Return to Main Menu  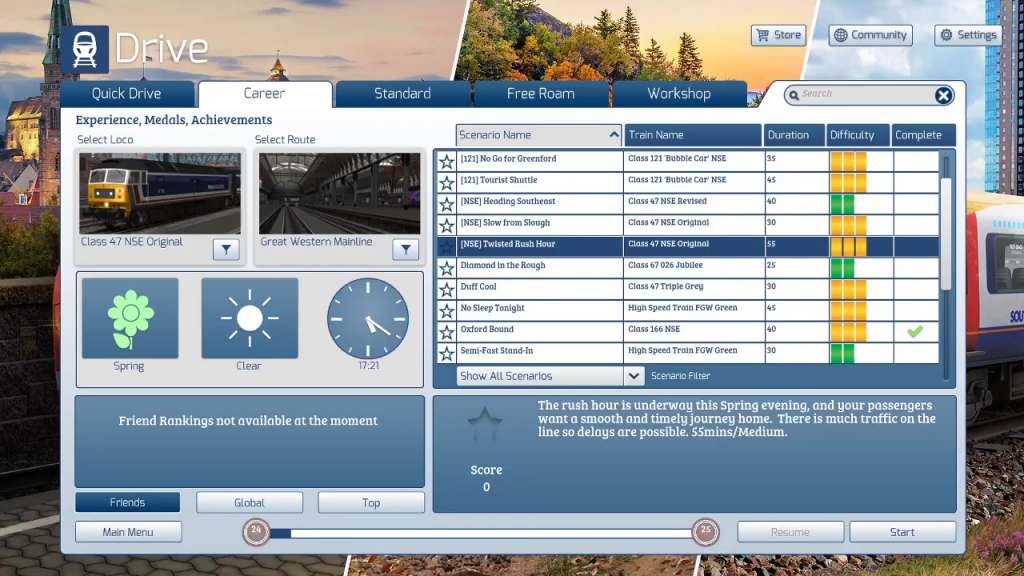coord(128,532)
